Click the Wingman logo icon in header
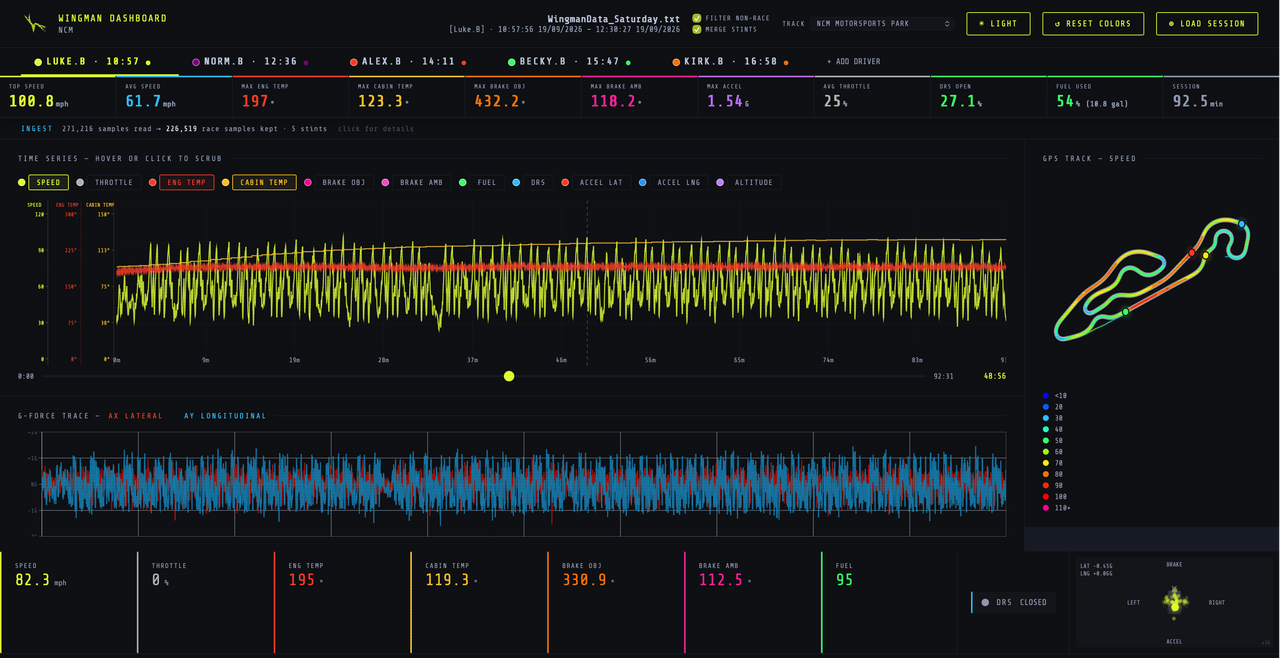The image size is (1280, 658). 35,23
